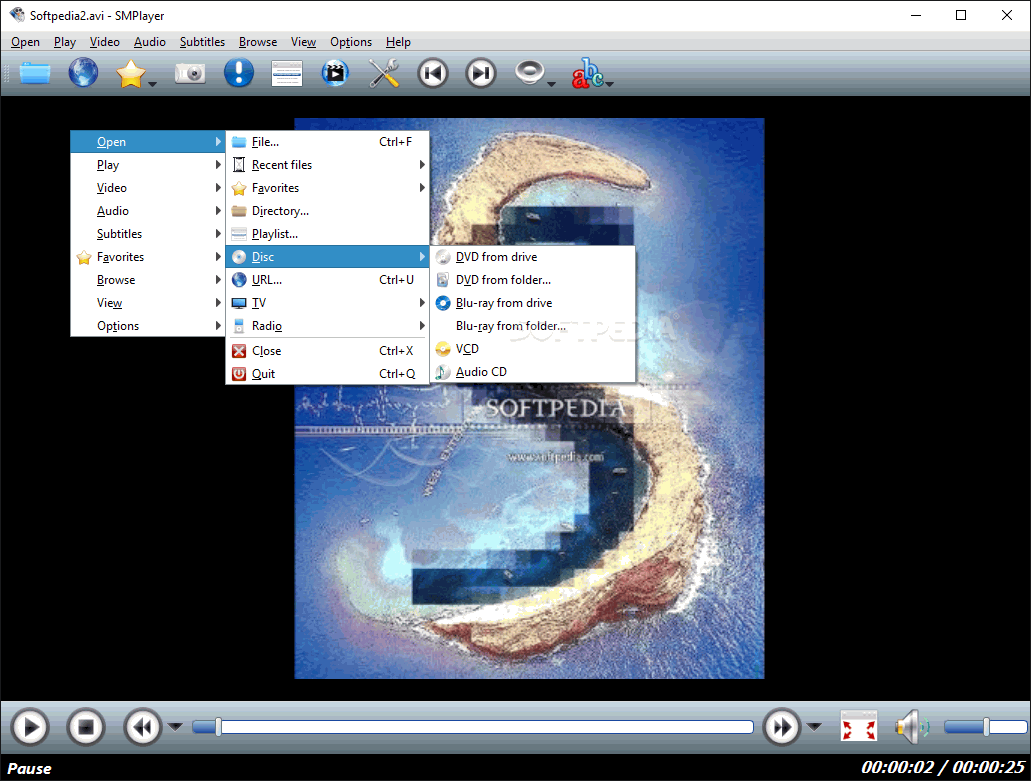Open the Video menu in menu bar
Screen dimensions: 1031x781
(105, 42)
